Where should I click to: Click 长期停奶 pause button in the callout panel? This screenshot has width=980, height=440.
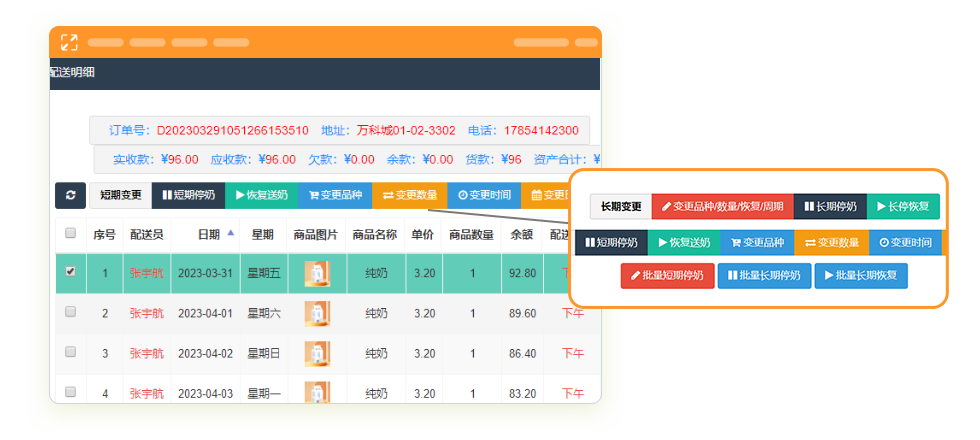[830, 207]
